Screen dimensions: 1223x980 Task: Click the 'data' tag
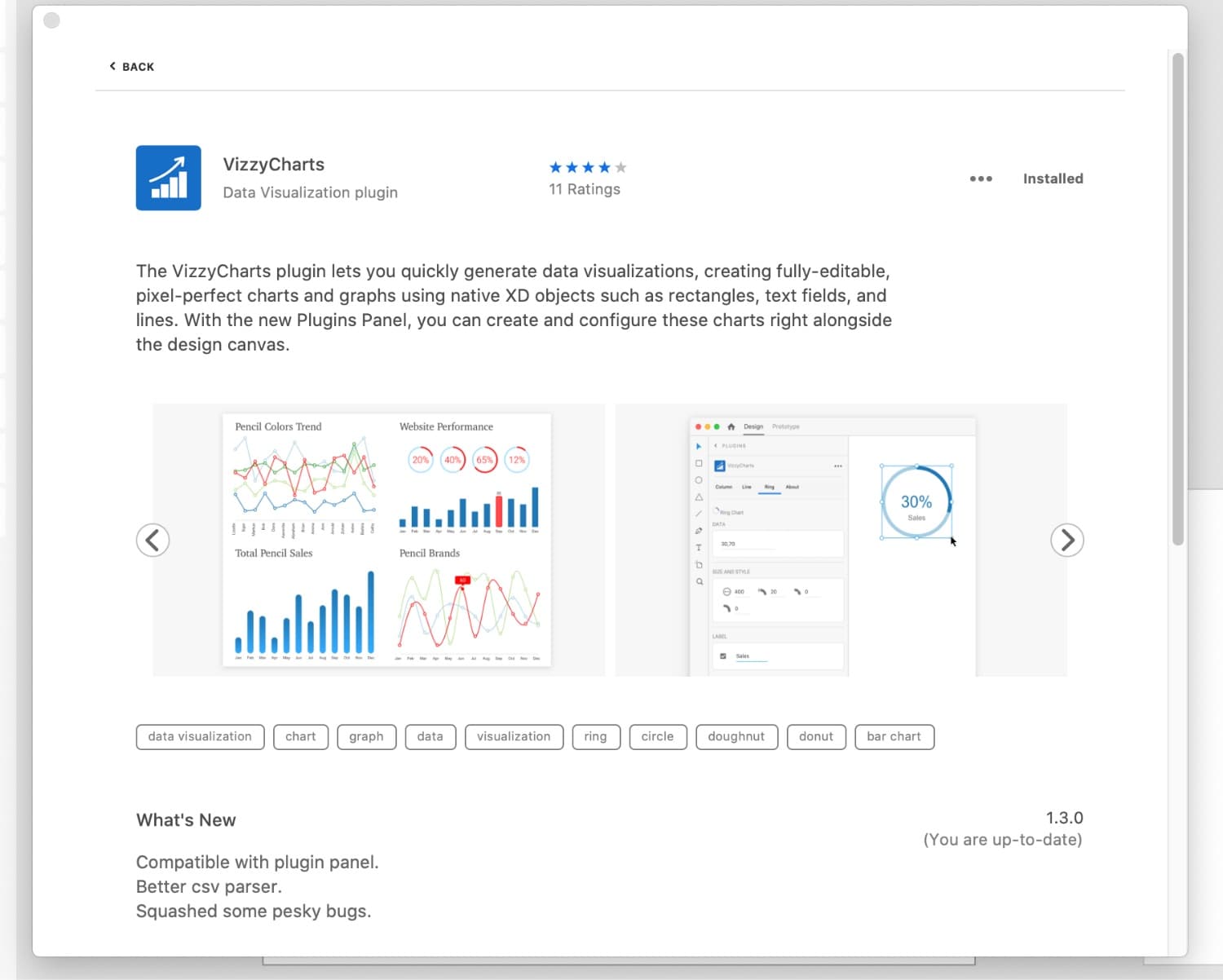point(430,736)
